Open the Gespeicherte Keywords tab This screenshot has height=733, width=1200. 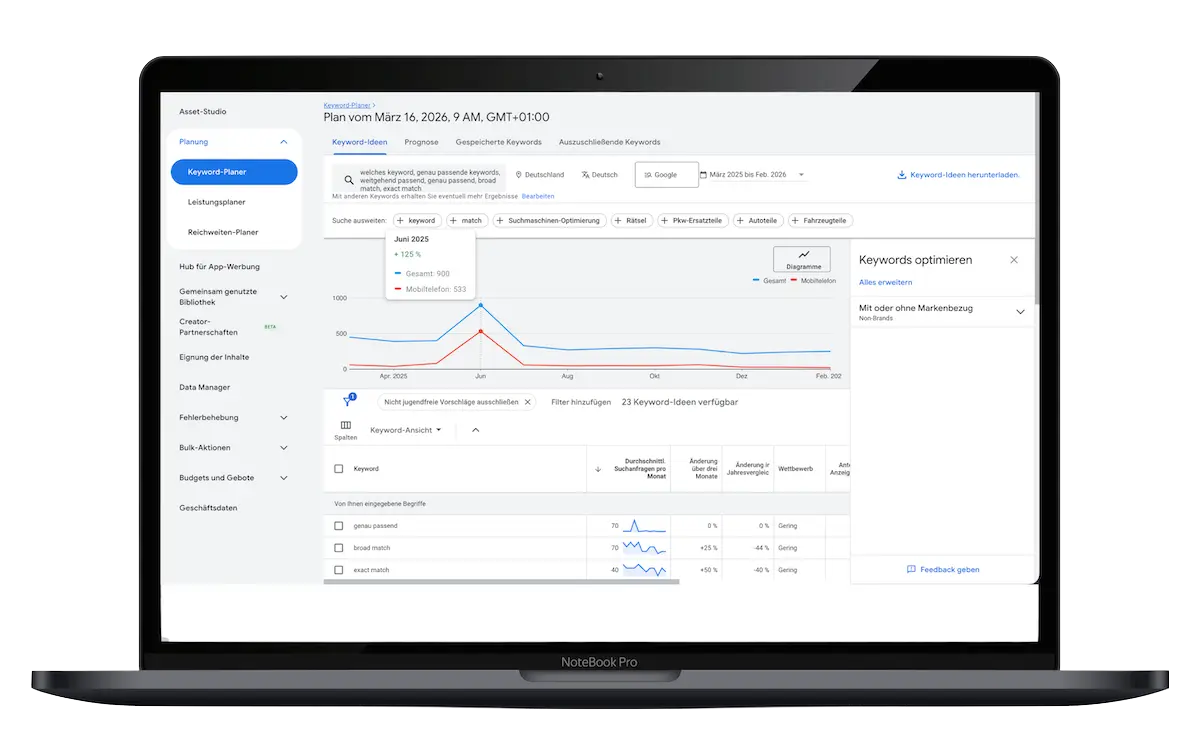coord(498,142)
